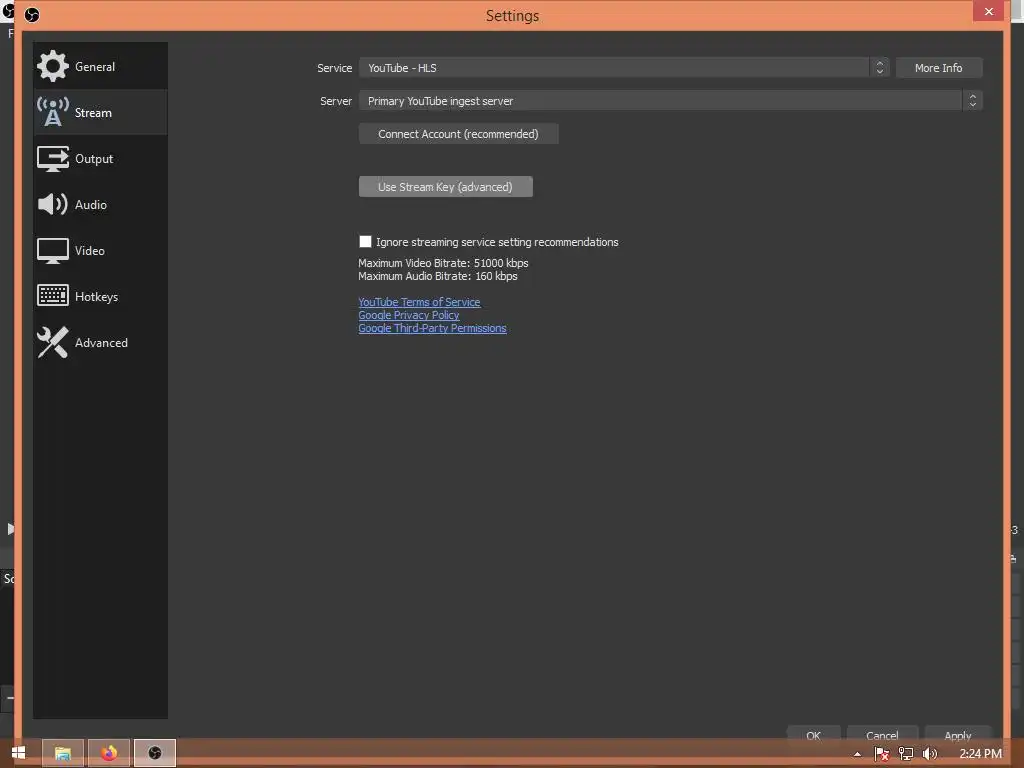Screen dimensions: 1024x768
Task: Open the Windows Start menu
Action: pyautogui.click(x=18, y=753)
